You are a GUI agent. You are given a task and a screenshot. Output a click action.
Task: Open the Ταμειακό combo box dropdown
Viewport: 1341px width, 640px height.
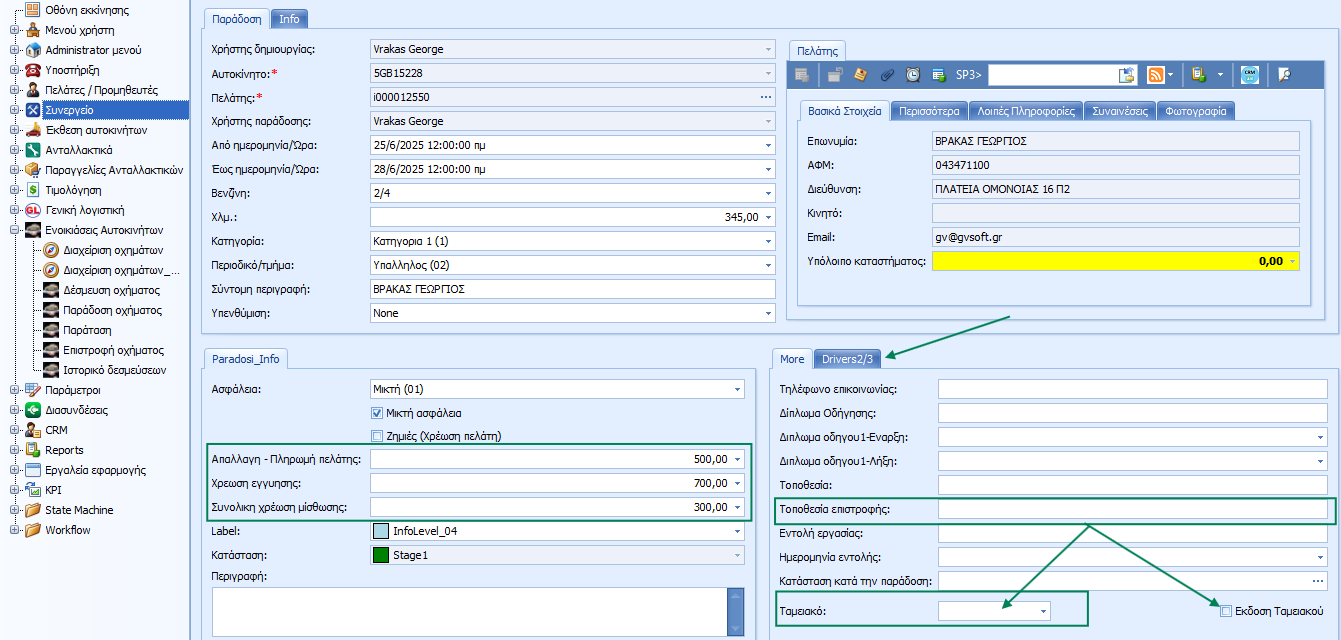[x=1043, y=610]
